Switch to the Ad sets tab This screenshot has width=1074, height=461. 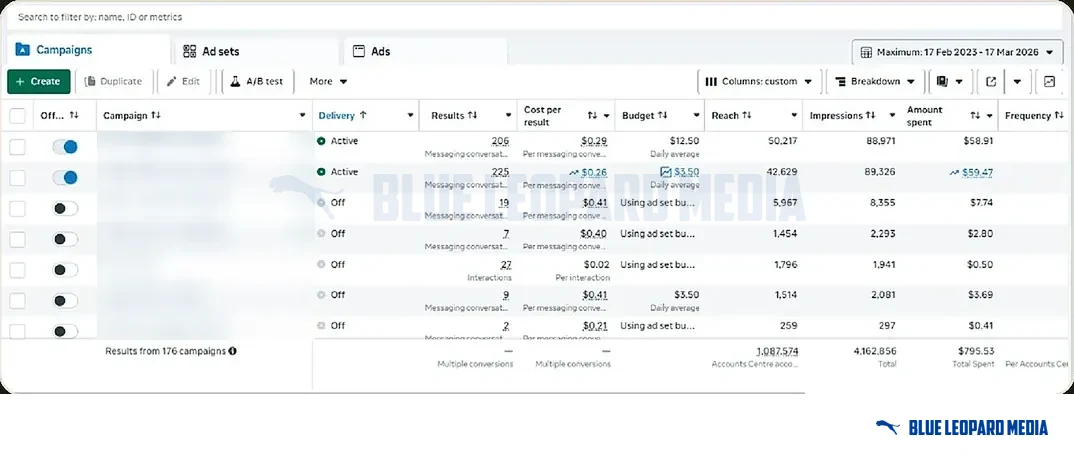[258, 51]
